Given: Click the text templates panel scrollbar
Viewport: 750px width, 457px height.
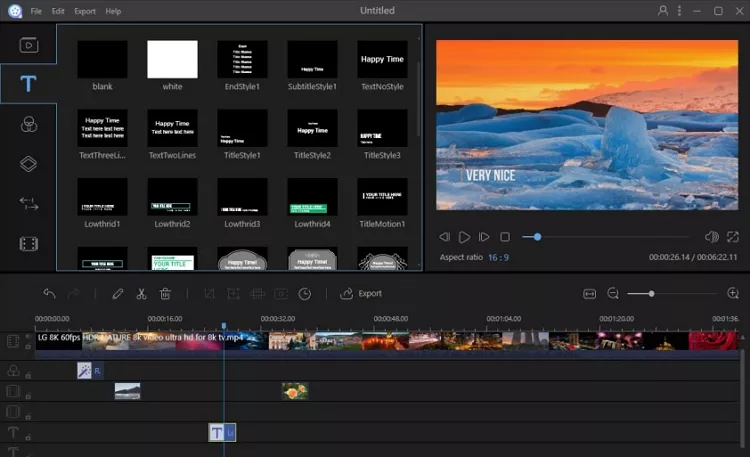Looking at the screenshot, I should pyautogui.click(x=419, y=98).
